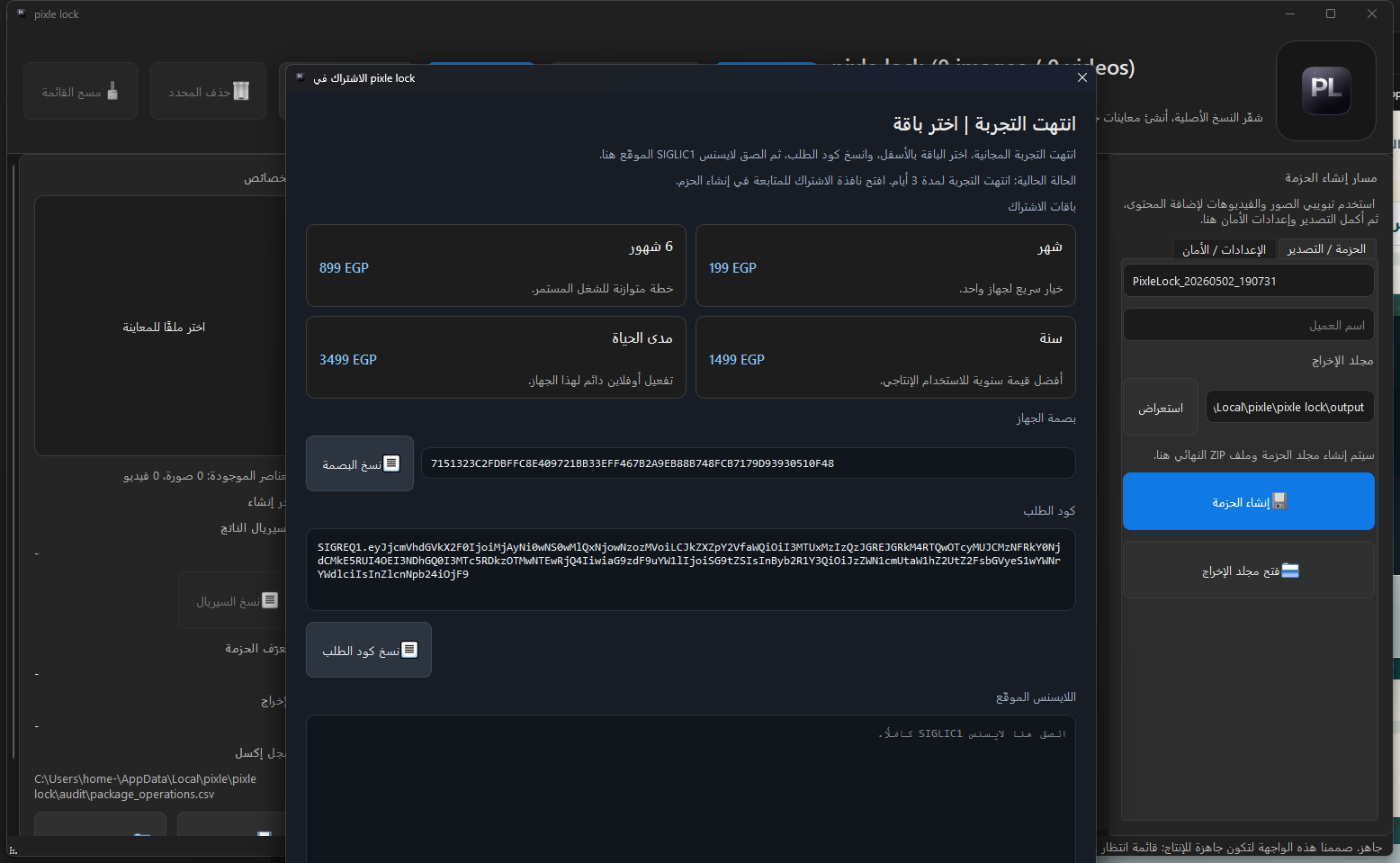Click copy icon on نسخ السيريال button
The image size is (1400, 863).
[x=270, y=600]
